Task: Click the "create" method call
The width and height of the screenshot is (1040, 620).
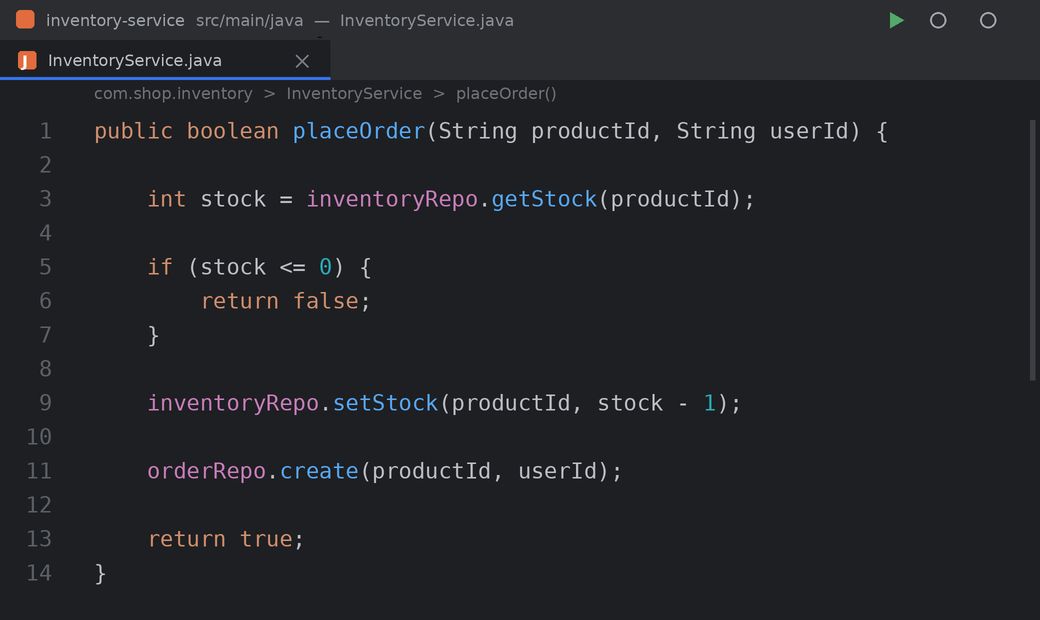Action: tap(318, 471)
